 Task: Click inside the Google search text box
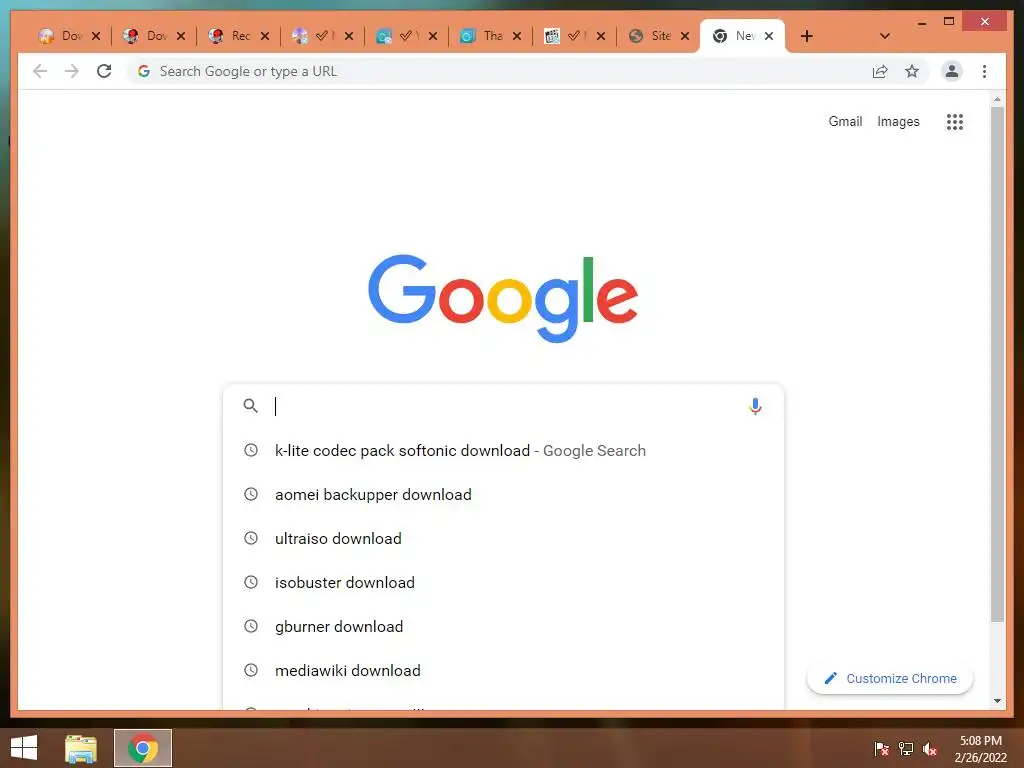point(506,406)
